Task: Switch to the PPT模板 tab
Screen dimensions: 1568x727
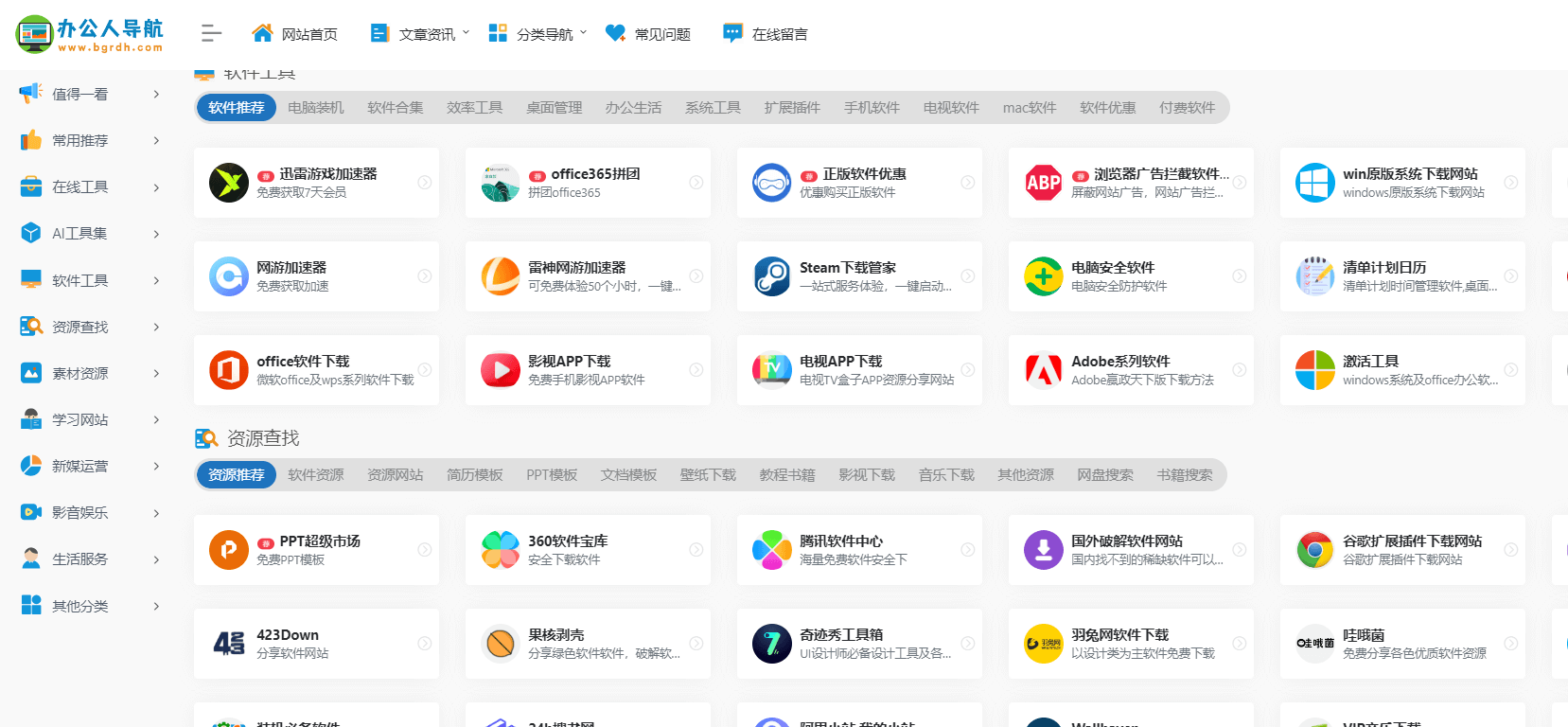Action: pos(552,475)
